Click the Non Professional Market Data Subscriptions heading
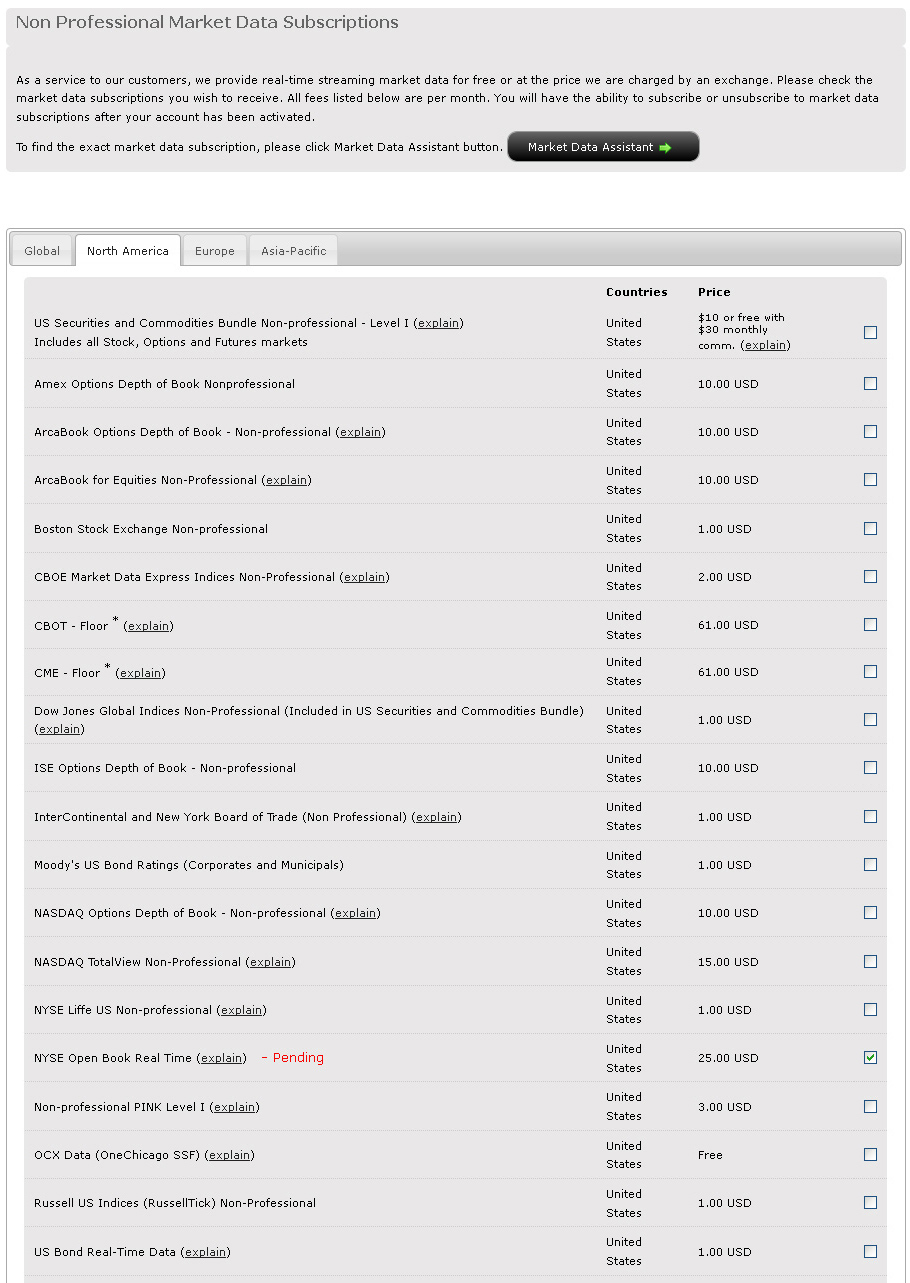This screenshot has height=1283, width=910. pos(207,22)
